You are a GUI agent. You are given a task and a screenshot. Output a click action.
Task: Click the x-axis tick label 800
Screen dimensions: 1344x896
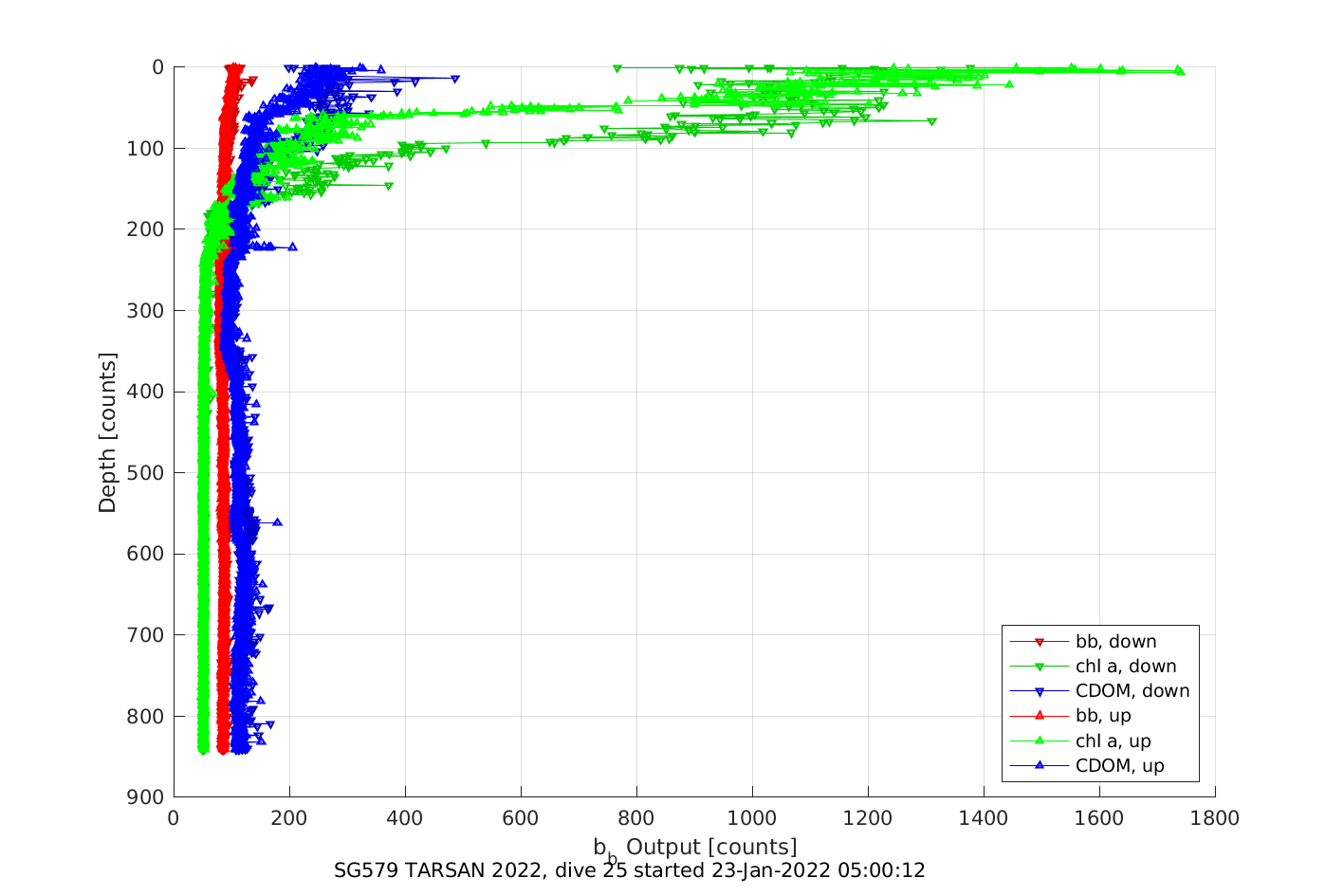point(636,818)
